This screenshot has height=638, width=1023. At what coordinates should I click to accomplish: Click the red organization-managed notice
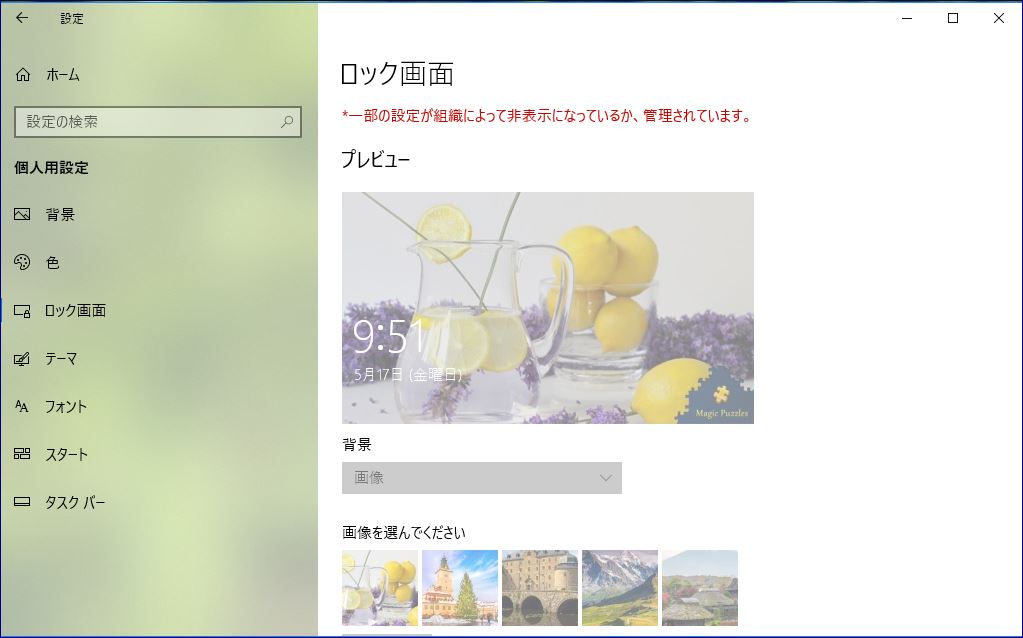point(547,116)
